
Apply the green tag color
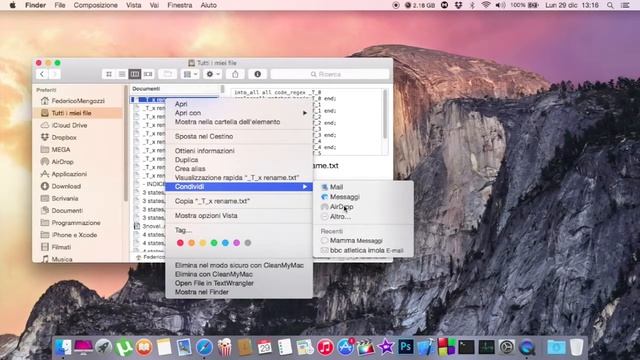click(x=214, y=243)
